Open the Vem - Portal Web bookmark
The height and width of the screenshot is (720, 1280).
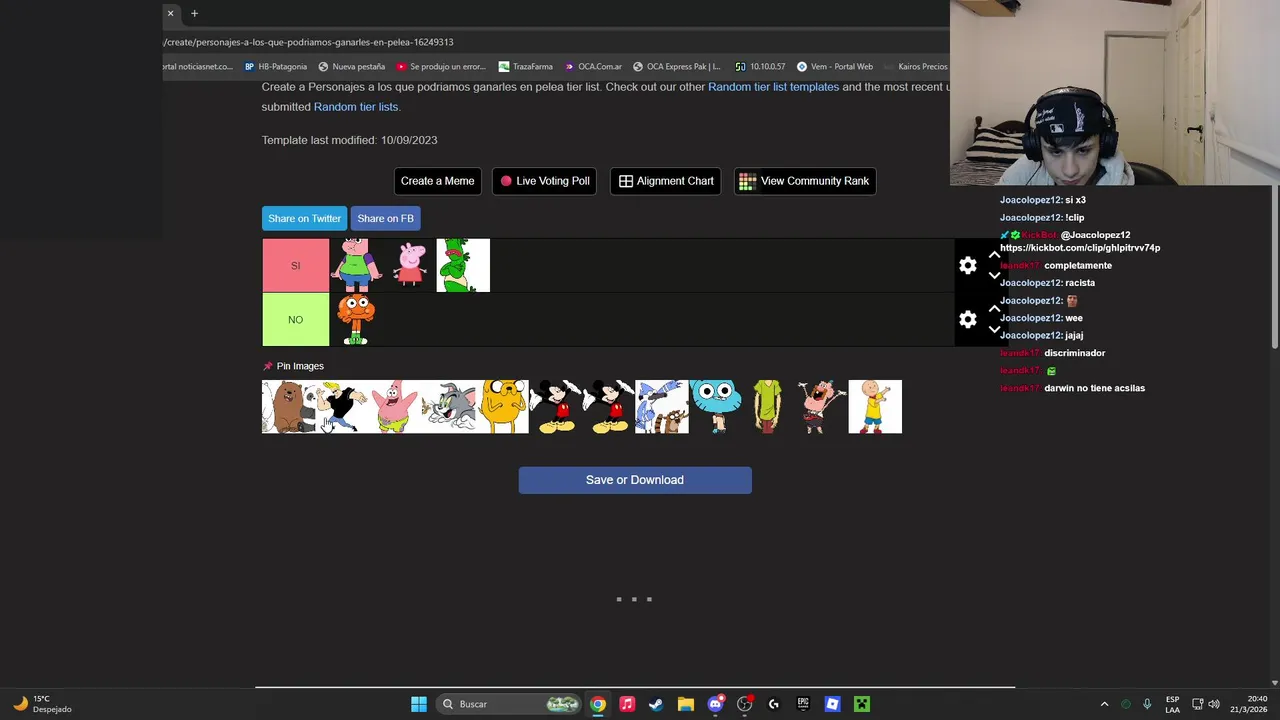coord(835,67)
